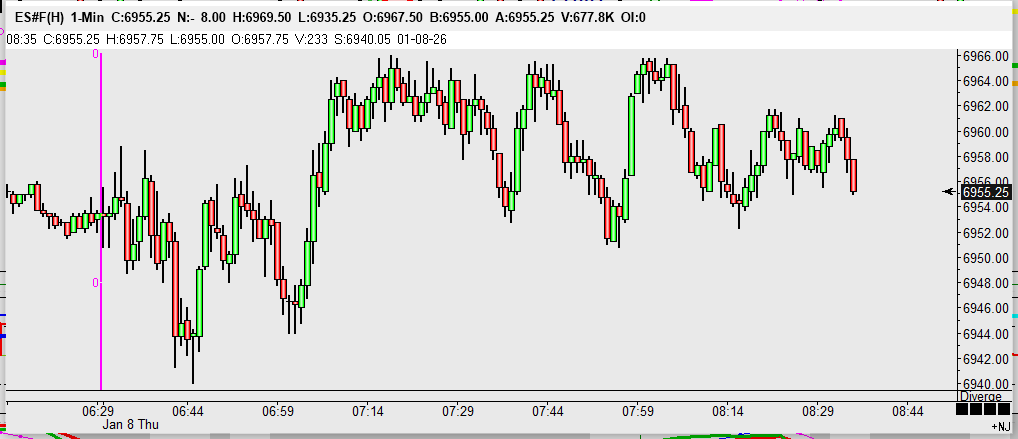1018x439 pixels.
Task: Click the upper magenta 0 marker
Action: [x=96, y=55]
